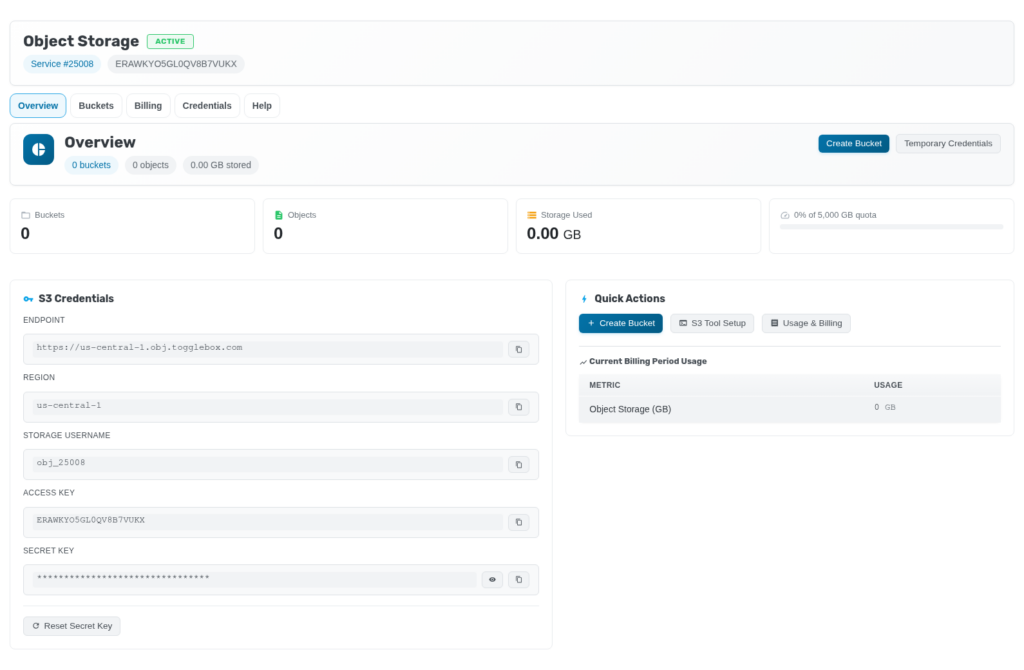1024x670 pixels.
Task: Reset the secret key
Action: pyautogui.click(x=72, y=626)
